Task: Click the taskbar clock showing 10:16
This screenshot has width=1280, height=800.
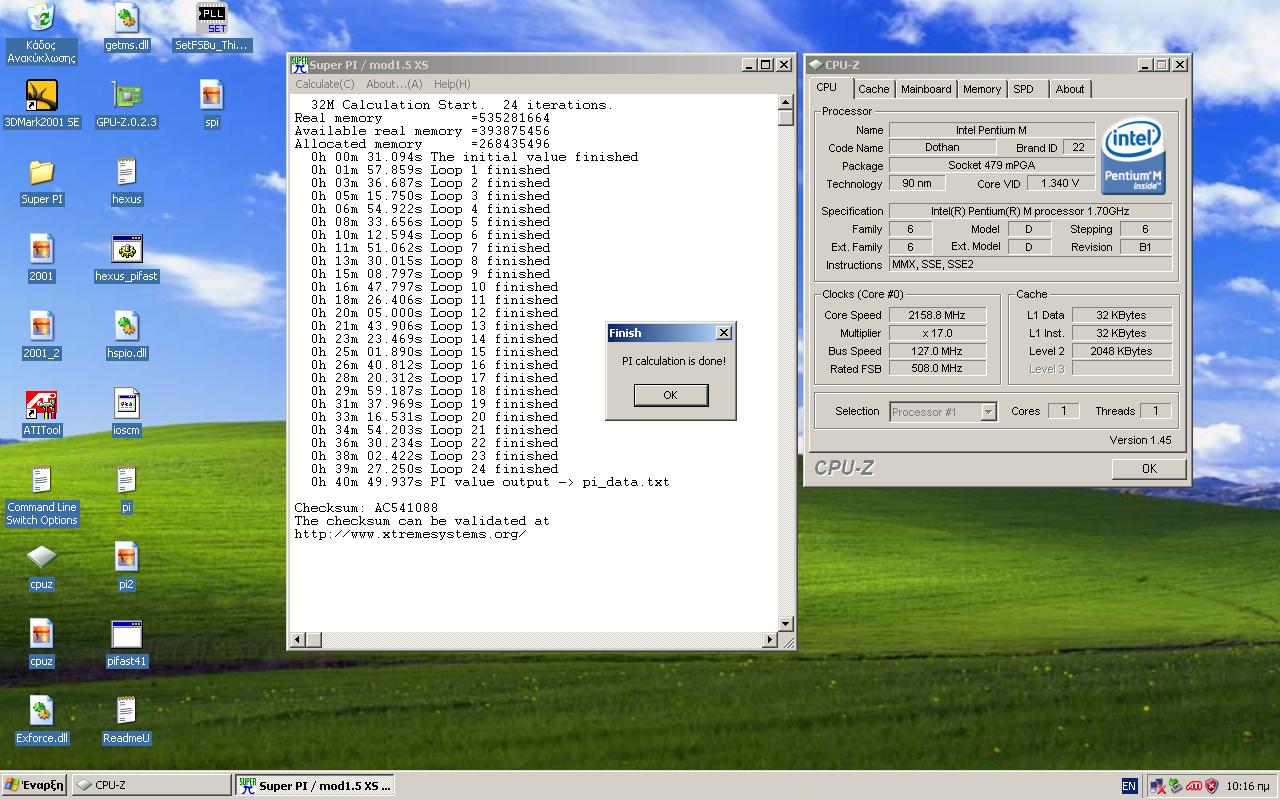Action: [1247, 786]
